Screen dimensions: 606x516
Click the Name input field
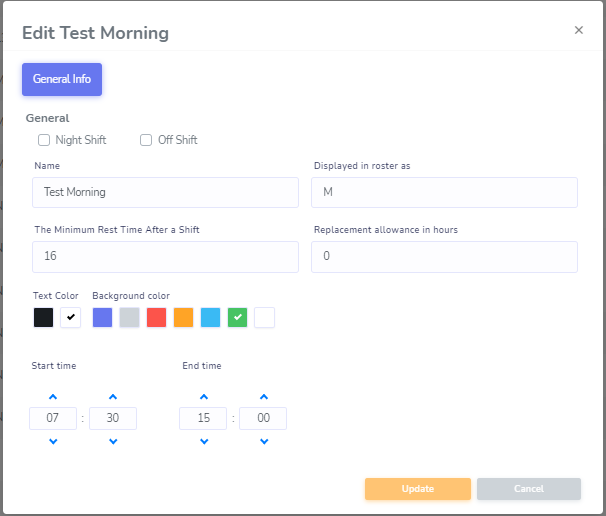pos(165,192)
